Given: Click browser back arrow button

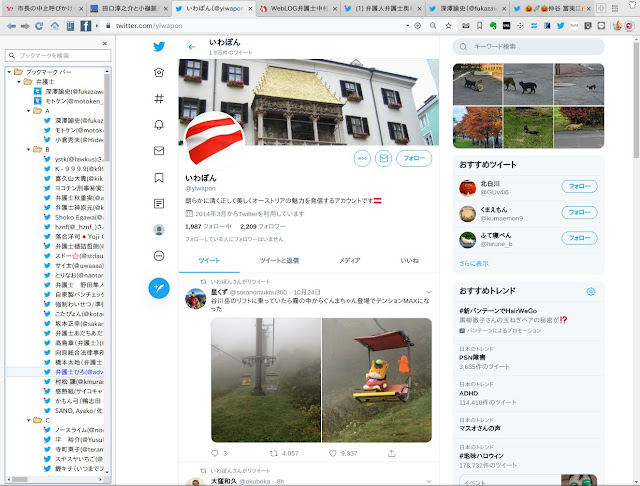Looking at the screenshot, I should click(11, 26).
